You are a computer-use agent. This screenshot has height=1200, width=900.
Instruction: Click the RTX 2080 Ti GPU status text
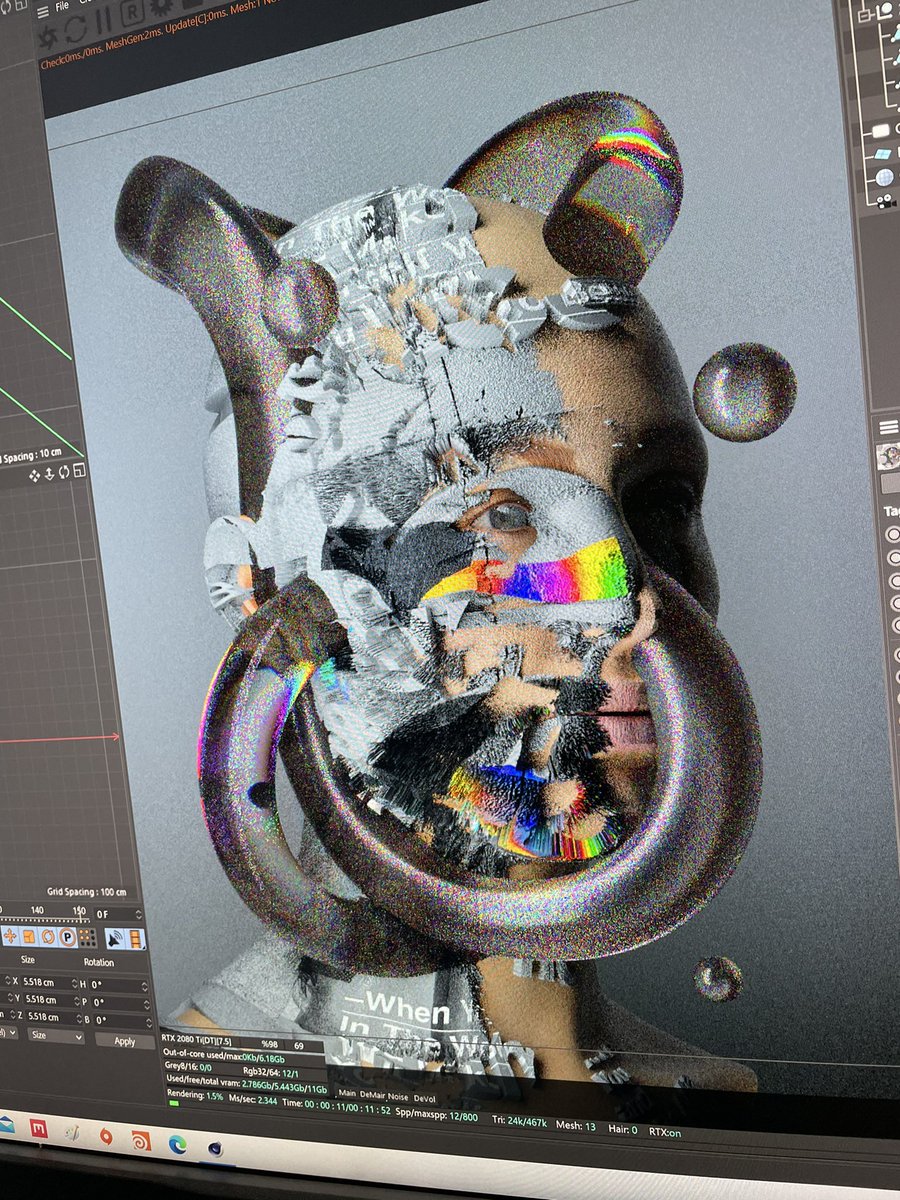click(x=196, y=1041)
